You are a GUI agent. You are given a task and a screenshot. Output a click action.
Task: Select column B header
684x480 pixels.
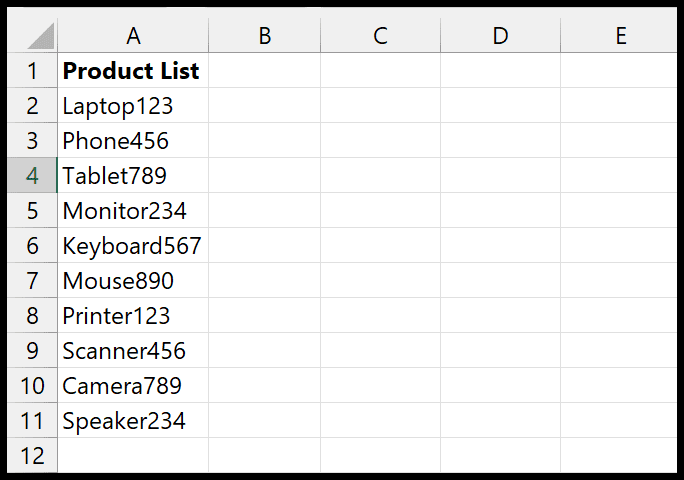point(264,35)
